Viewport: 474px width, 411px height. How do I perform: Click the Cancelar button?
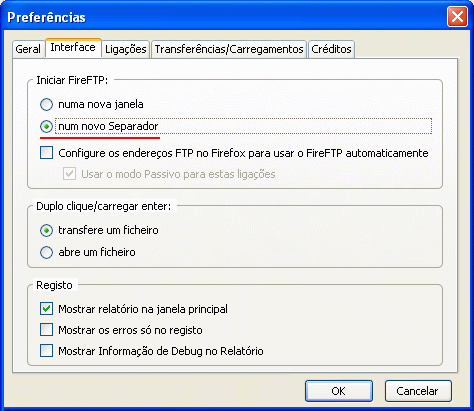pyautogui.click(x=418, y=391)
